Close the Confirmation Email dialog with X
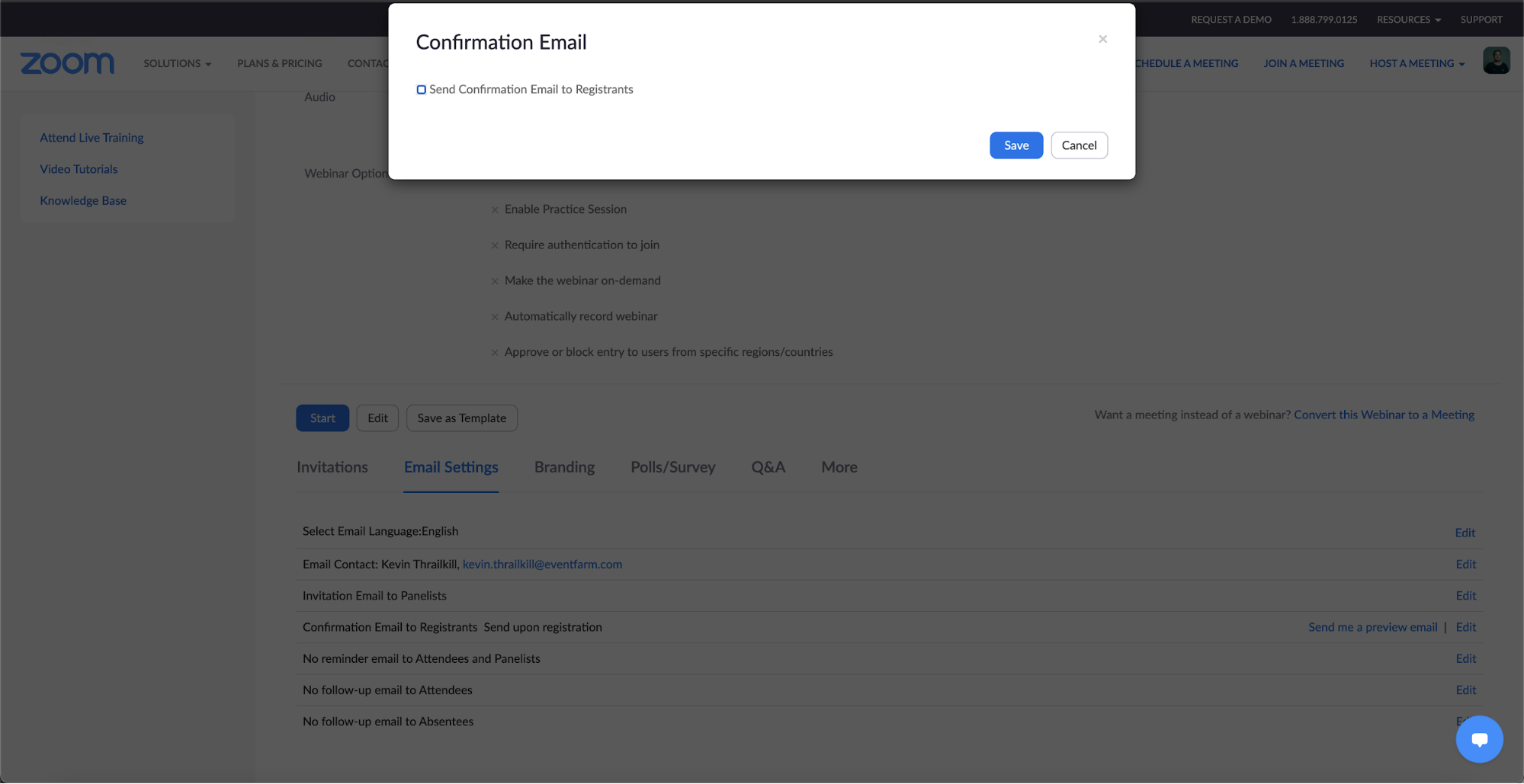This screenshot has width=1524, height=784. pyautogui.click(x=1102, y=39)
